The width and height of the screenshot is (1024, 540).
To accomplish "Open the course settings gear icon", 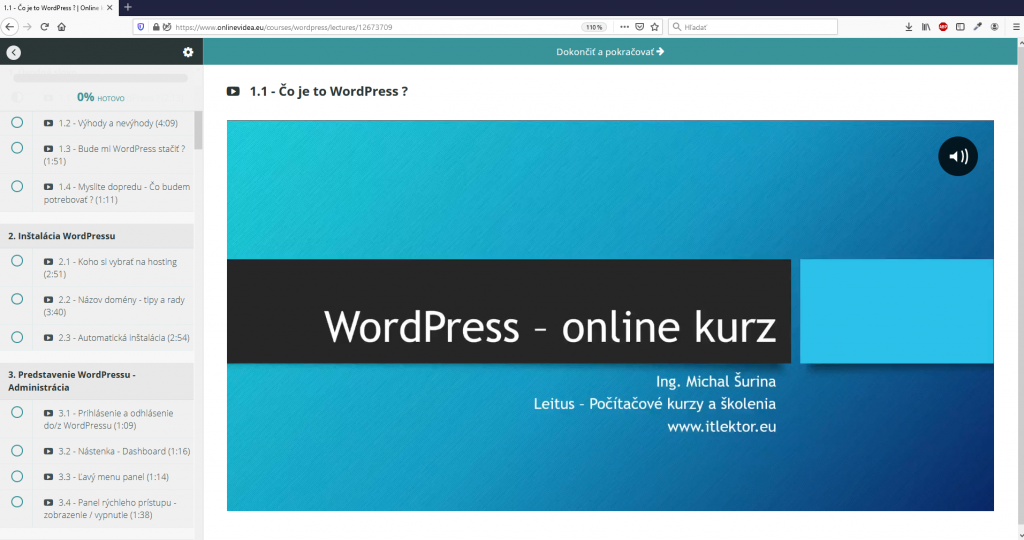I will [x=188, y=52].
